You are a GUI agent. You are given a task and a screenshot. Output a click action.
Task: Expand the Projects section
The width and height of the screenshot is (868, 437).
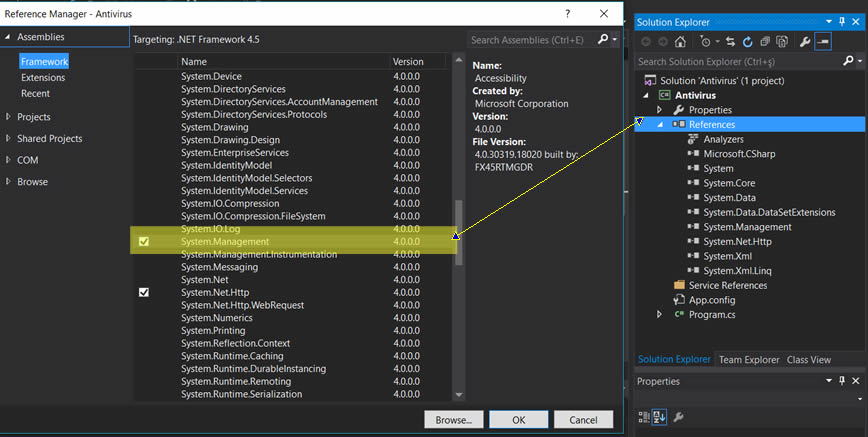pyautogui.click(x=8, y=117)
